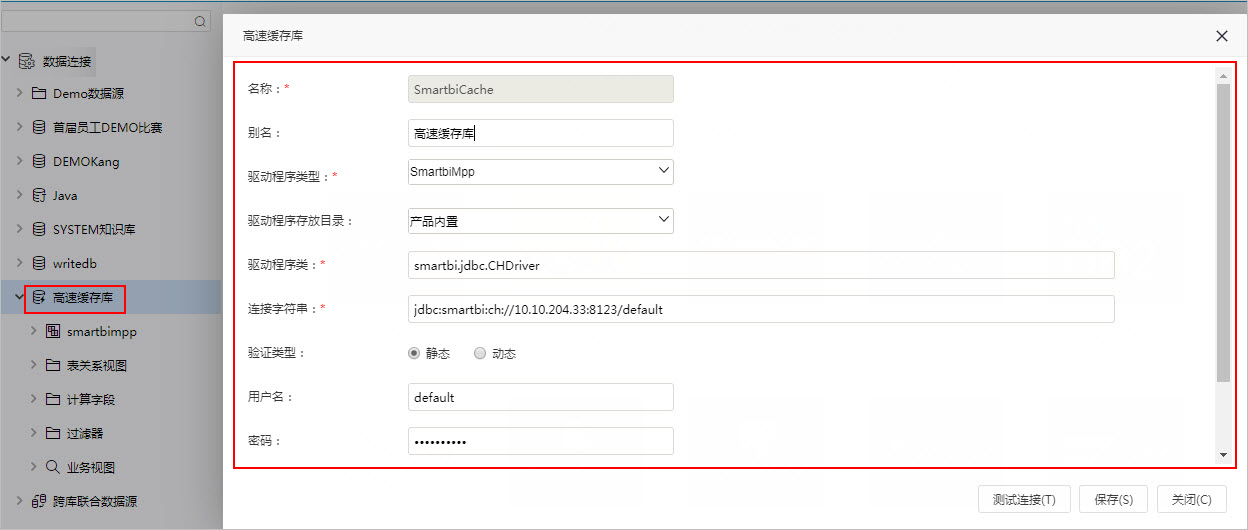Click the search magnifier icon in sidebar

200,20
